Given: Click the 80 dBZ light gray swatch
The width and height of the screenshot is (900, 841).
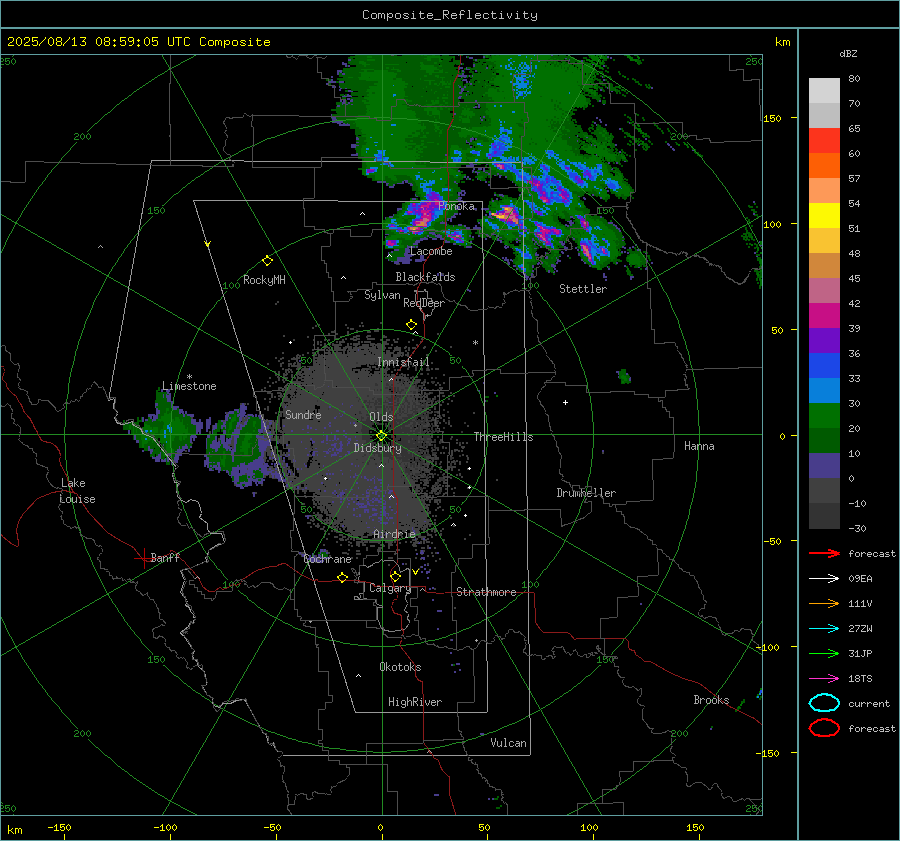Looking at the screenshot, I should (x=824, y=90).
